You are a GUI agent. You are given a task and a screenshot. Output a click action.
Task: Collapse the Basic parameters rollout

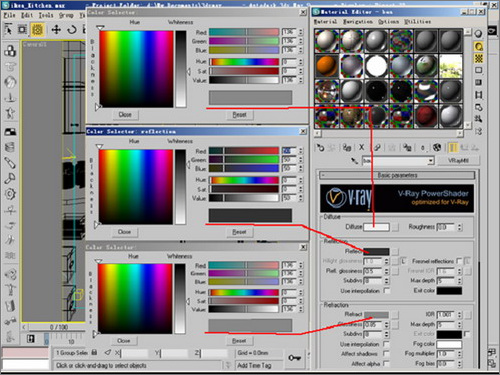pos(397,175)
